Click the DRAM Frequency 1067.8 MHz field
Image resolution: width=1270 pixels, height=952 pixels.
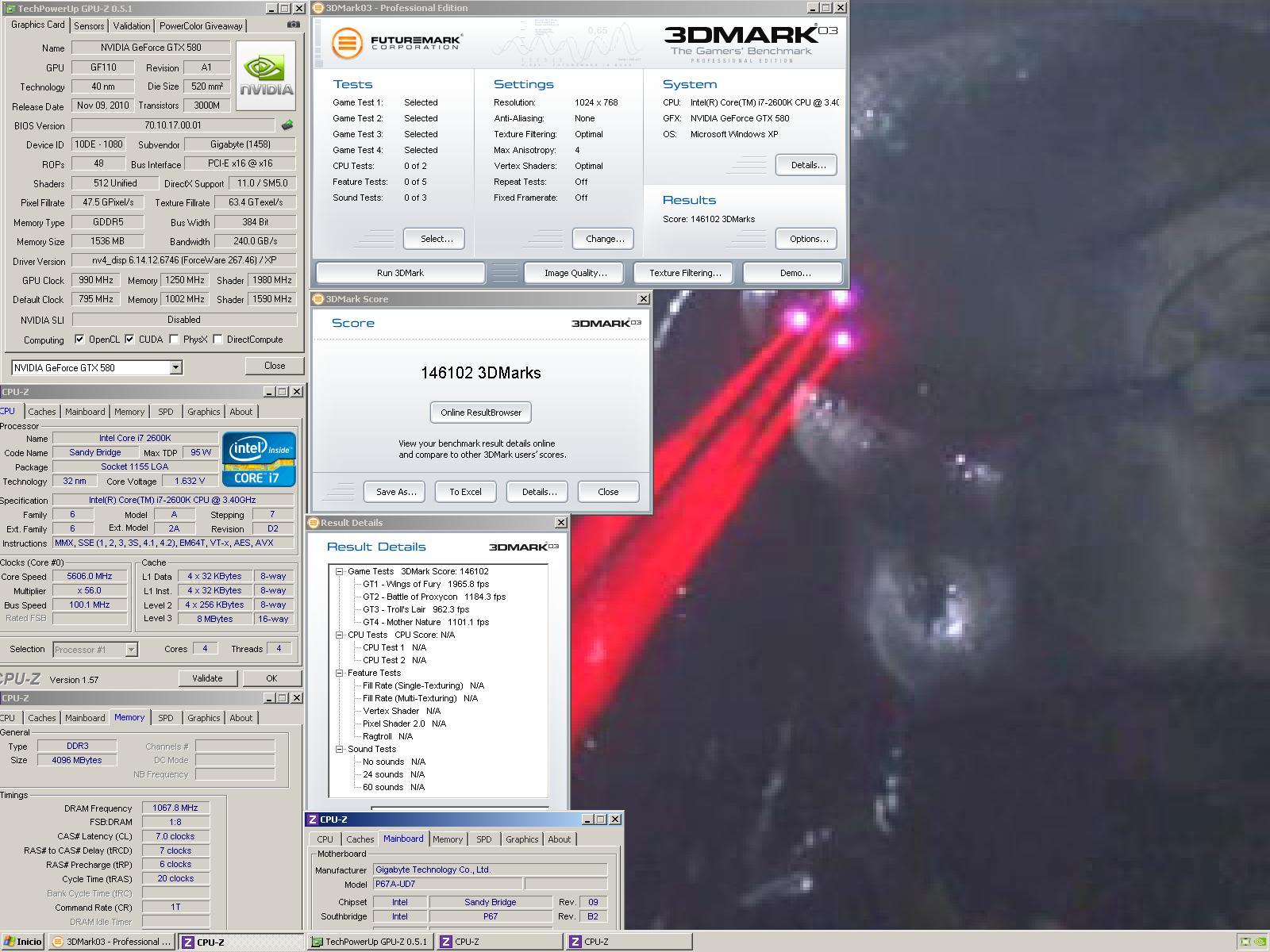(175, 808)
